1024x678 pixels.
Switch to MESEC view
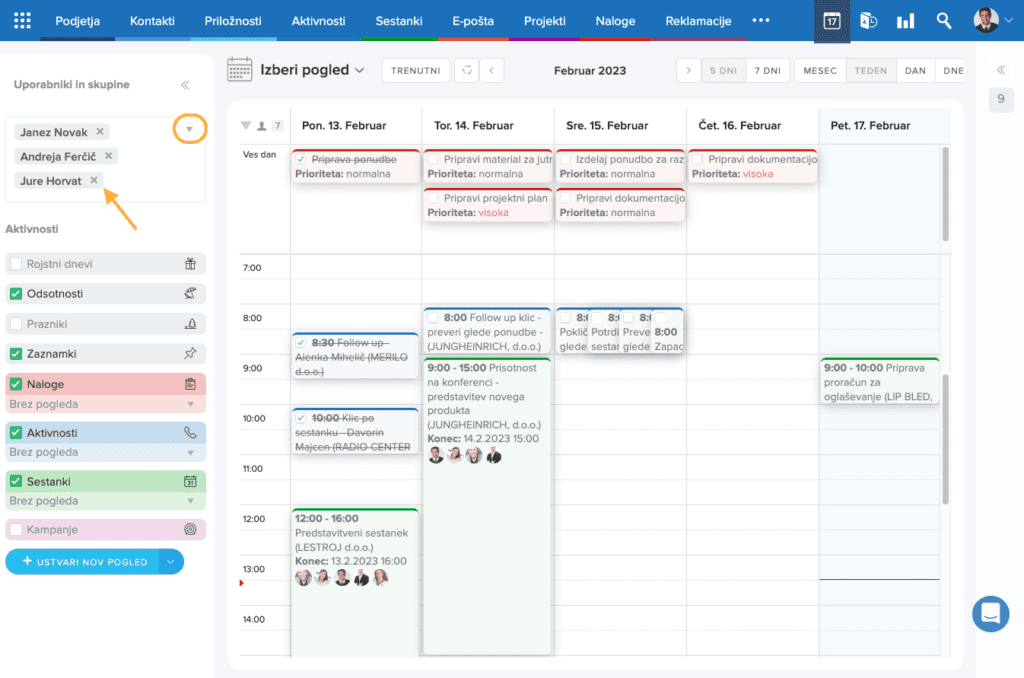click(820, 71)
